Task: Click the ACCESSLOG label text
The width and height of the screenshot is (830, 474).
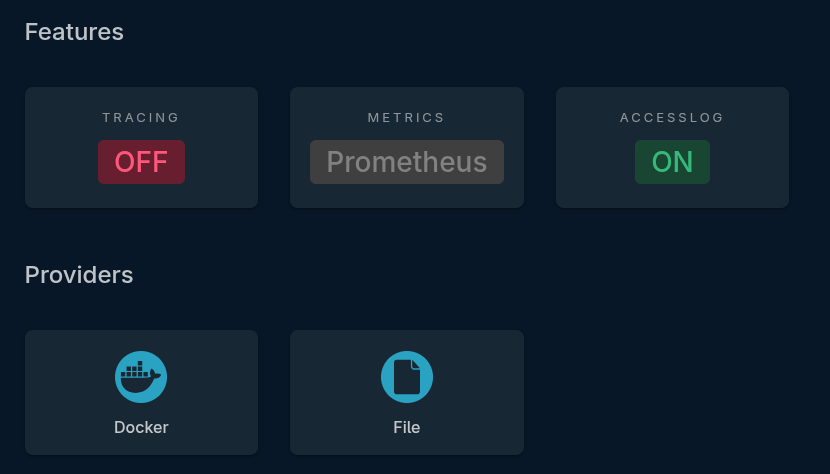Action: coord(672,118)
